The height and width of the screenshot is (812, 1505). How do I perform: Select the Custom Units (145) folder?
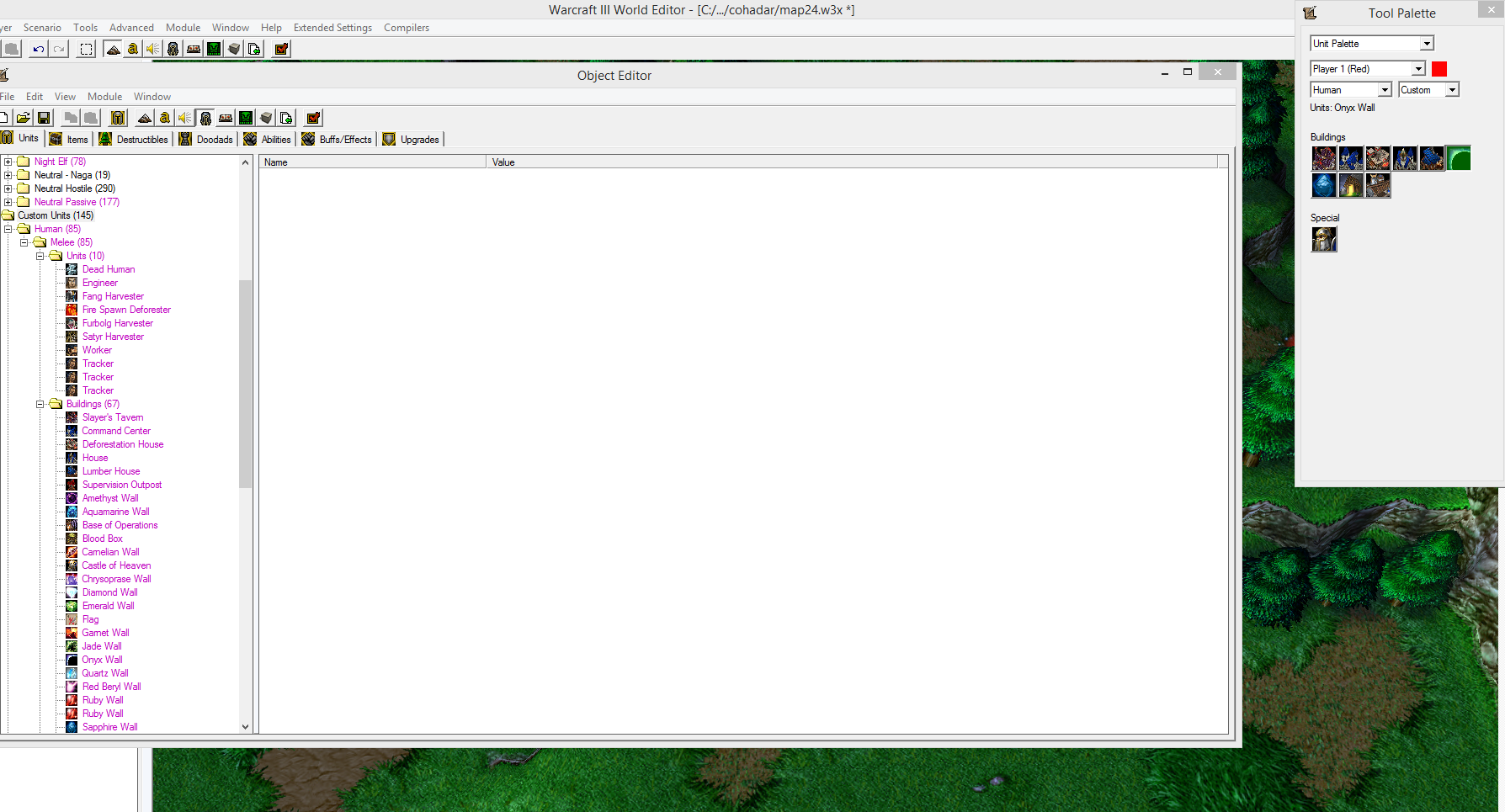[56, 215]
